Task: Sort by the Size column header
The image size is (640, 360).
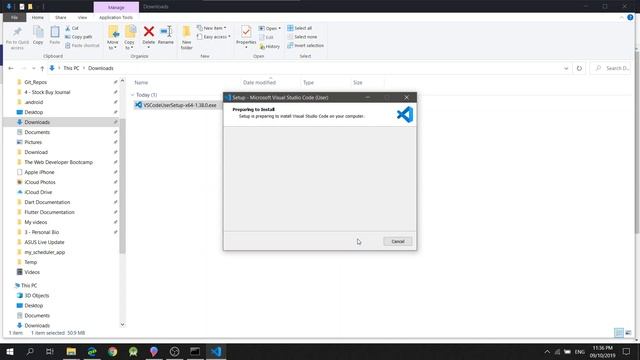Action: [x=358, y=82]
